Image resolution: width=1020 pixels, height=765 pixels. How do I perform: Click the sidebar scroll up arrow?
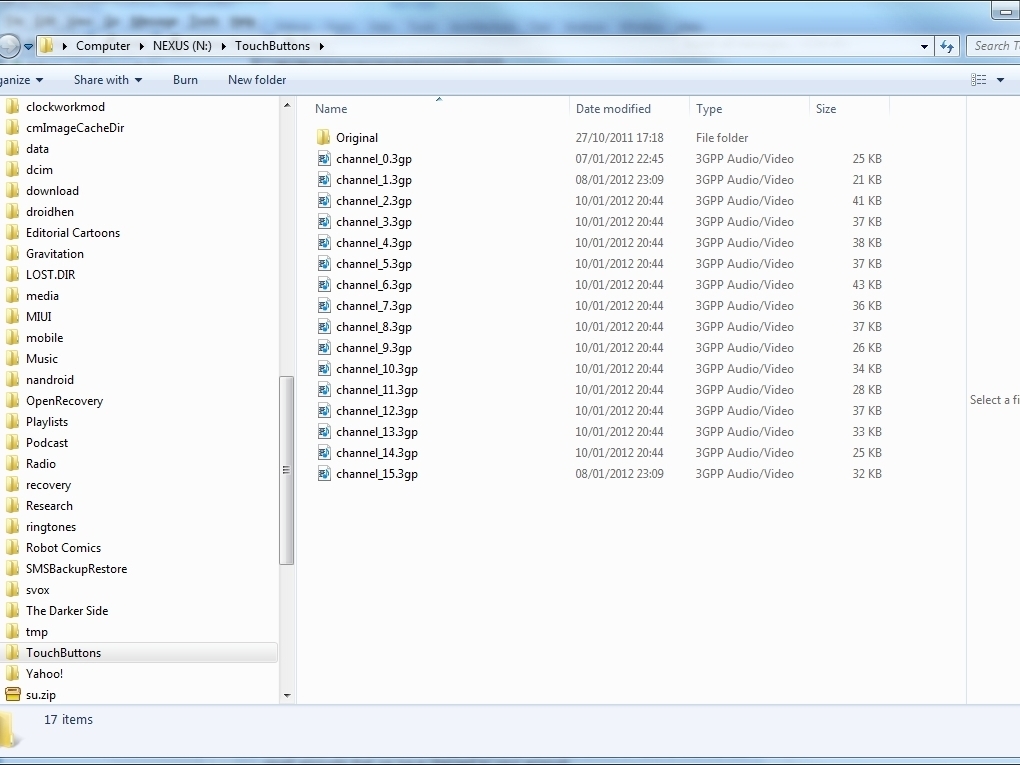[x=287, y=105]
